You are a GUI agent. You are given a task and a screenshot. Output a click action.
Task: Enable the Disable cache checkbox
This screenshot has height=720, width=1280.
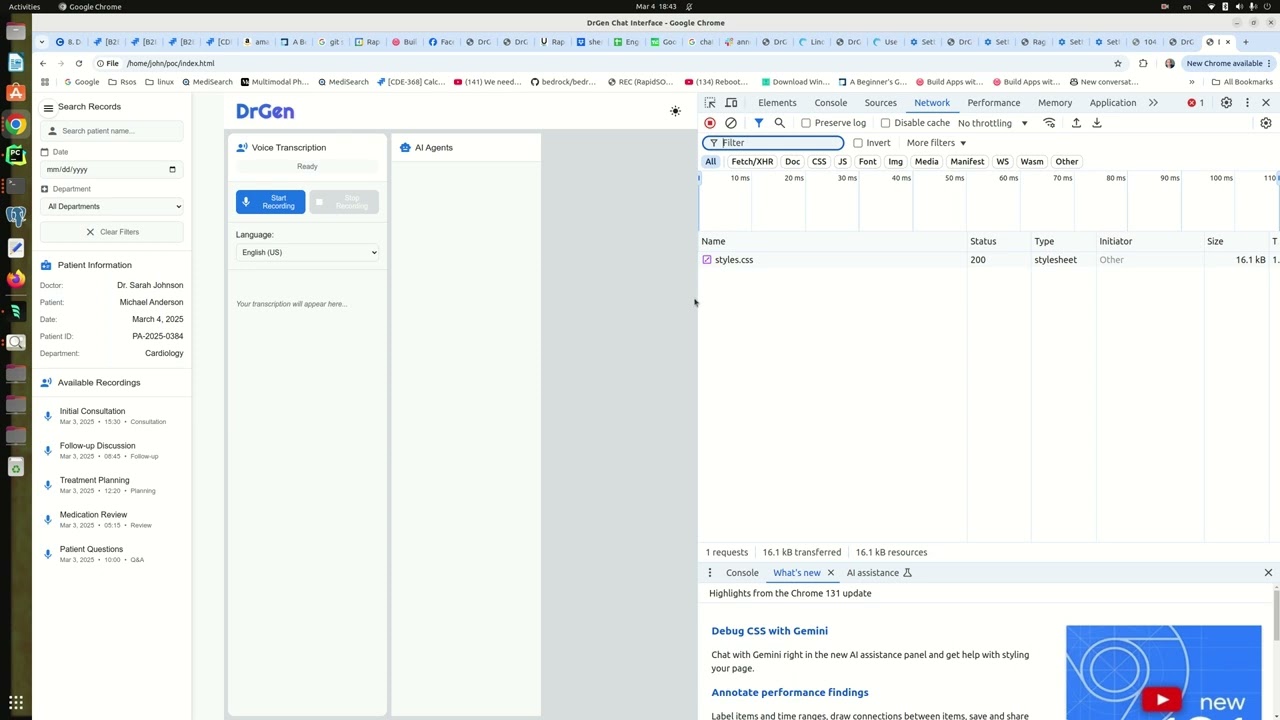click(x=885, y=123)
